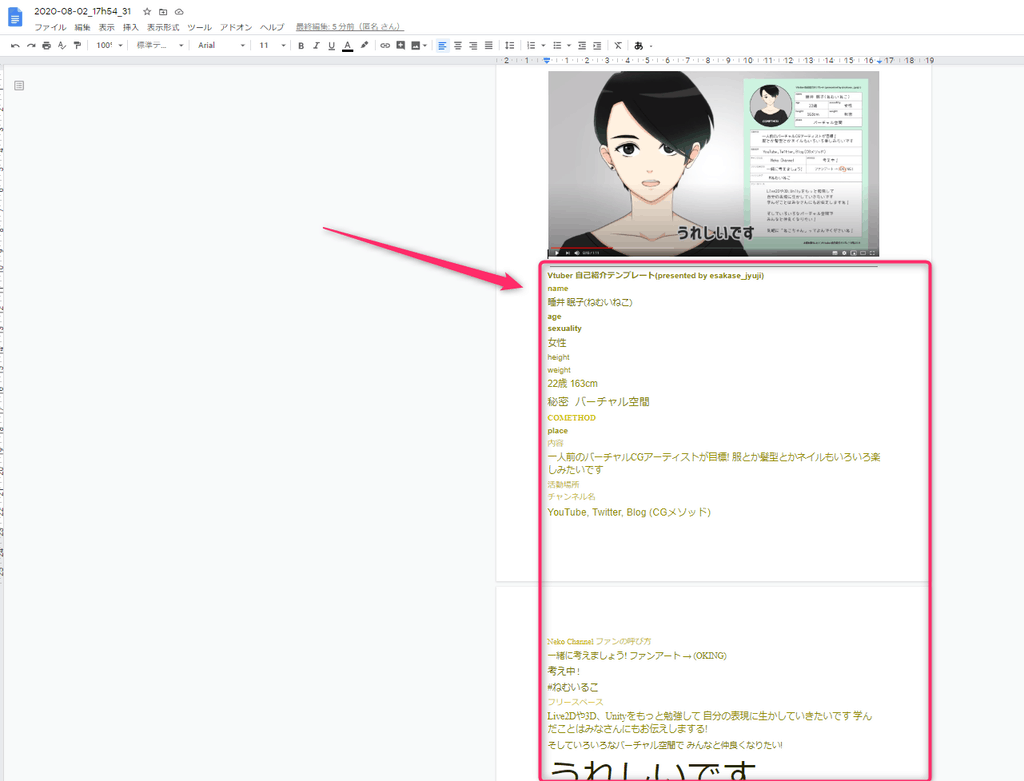Toggle bold formatting
This screenshot has height=781, width=1024.
click(301, 46)
